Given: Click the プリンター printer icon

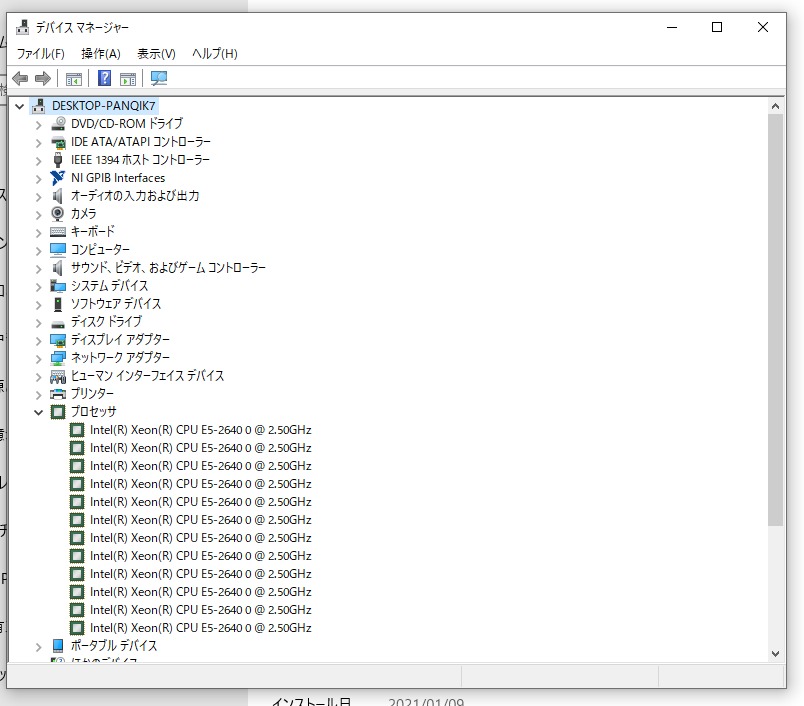Looking at the screenshot, I should coord(58,394).
